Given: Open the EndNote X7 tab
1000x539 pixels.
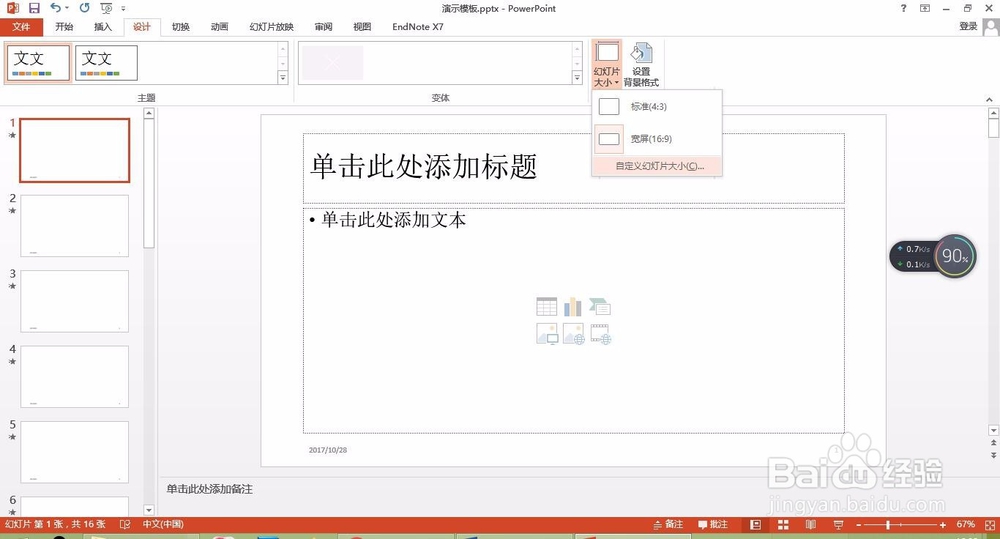Looking at the screenshot, I should click(418, 27).
